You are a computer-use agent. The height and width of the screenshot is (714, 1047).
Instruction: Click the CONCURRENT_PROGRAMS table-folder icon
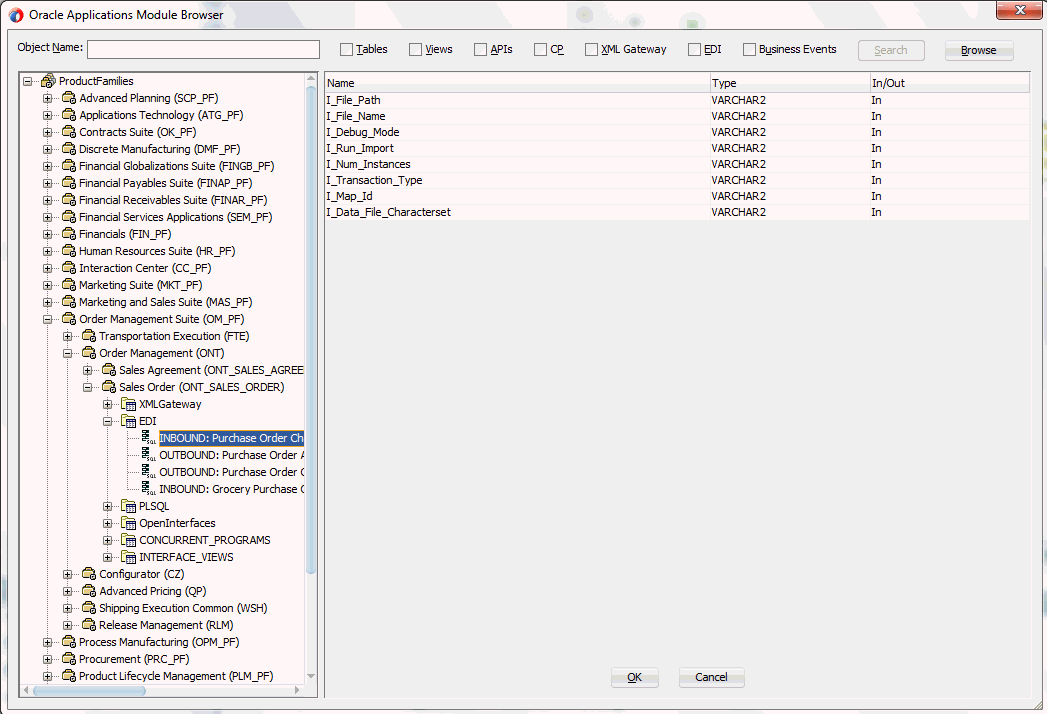pos(129,540)
